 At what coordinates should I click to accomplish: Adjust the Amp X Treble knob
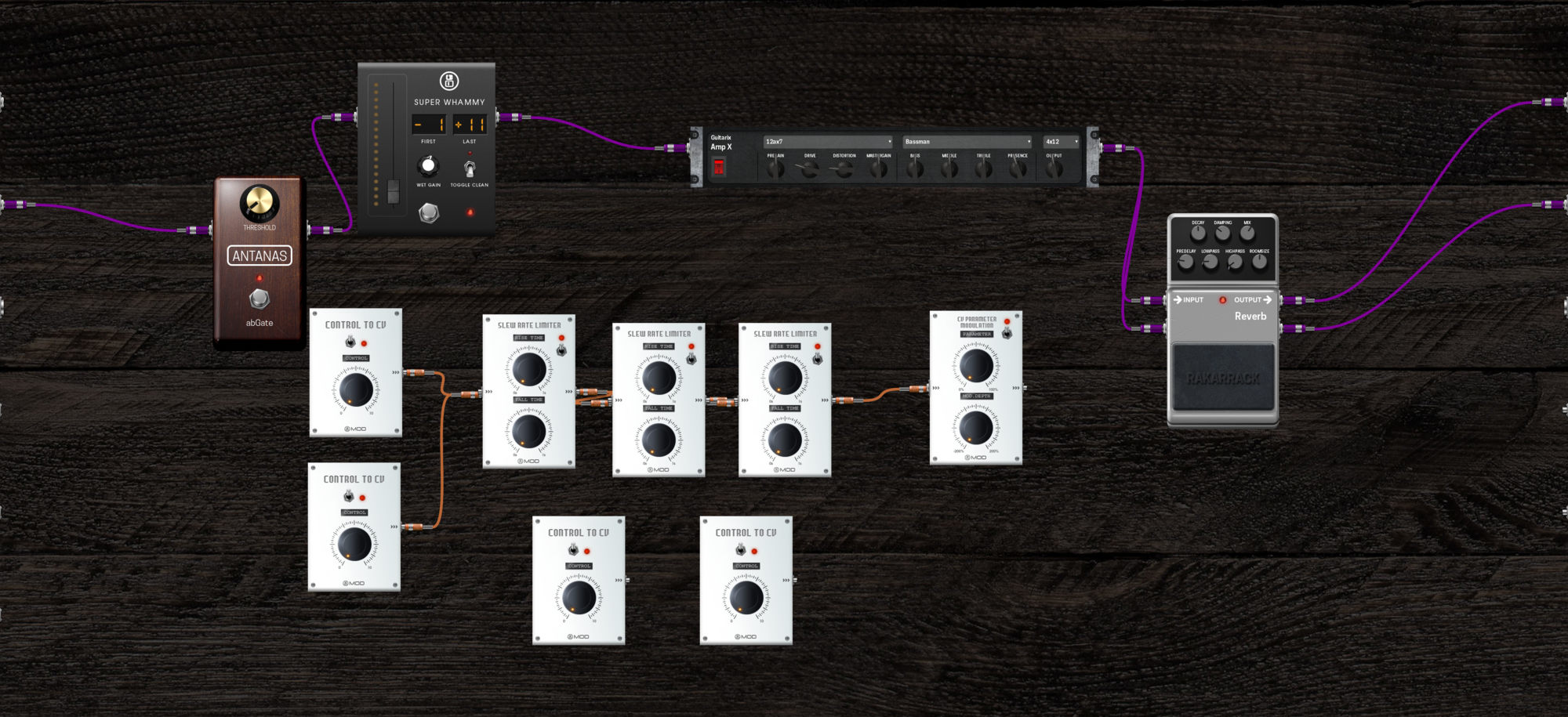click(x=984, y=168)
